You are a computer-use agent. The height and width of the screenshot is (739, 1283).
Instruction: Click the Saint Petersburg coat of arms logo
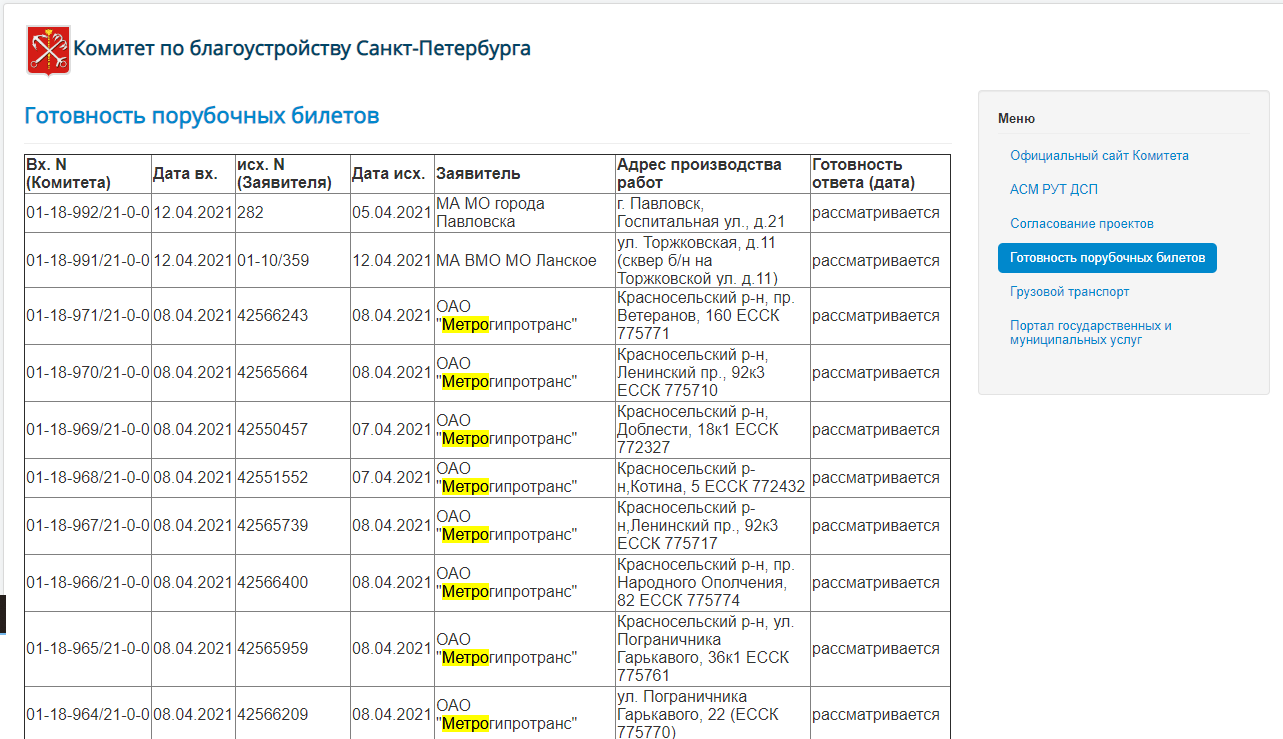48,51
